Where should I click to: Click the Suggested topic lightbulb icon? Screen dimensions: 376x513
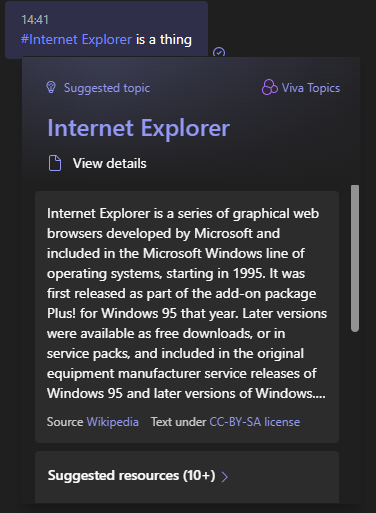[51, 87]
